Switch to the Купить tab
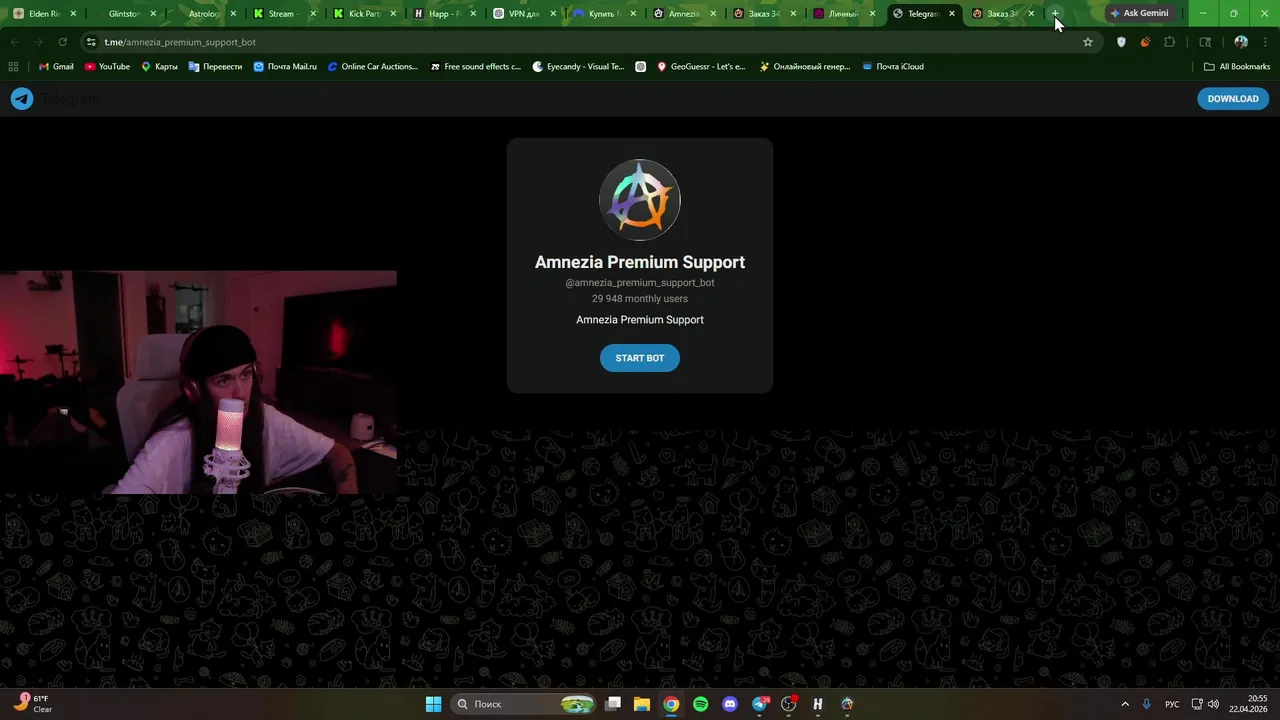Image resolution: width=1280 pixels, height=720 pixels. pos(602,14)
